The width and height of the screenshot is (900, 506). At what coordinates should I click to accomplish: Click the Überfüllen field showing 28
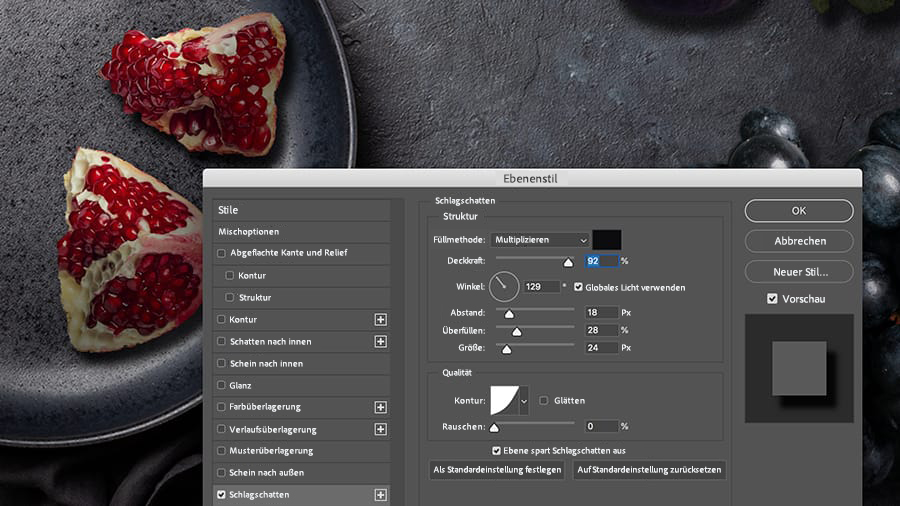tap(602, 330)
